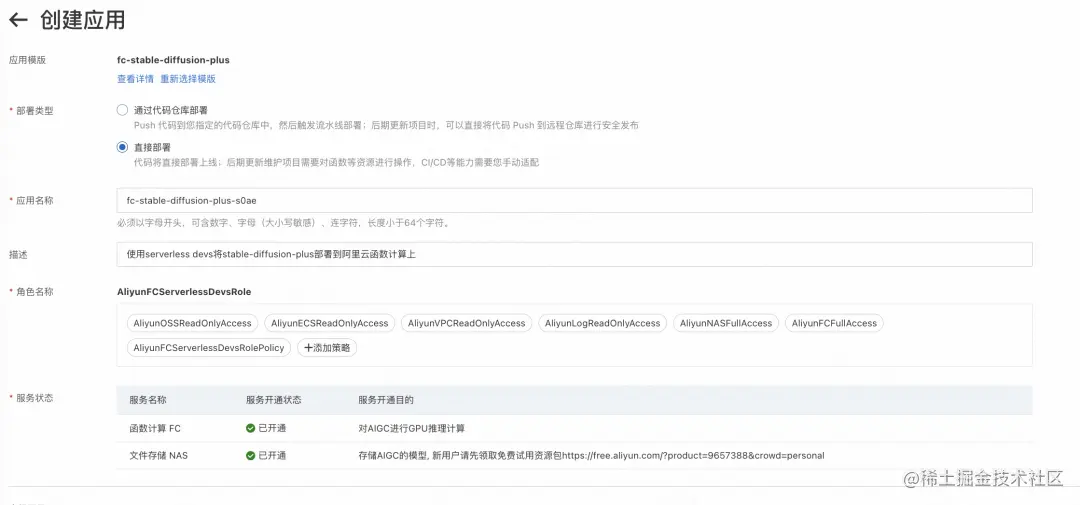Click 部署类型 field label

(34, 111)
